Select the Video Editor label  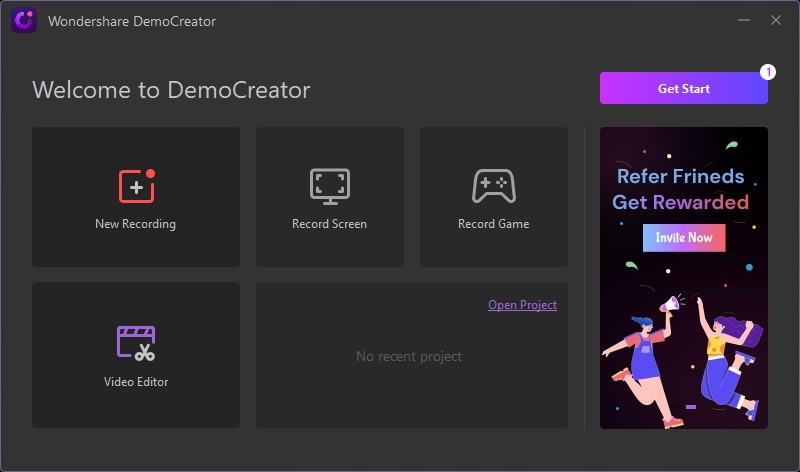click(136, 382)
